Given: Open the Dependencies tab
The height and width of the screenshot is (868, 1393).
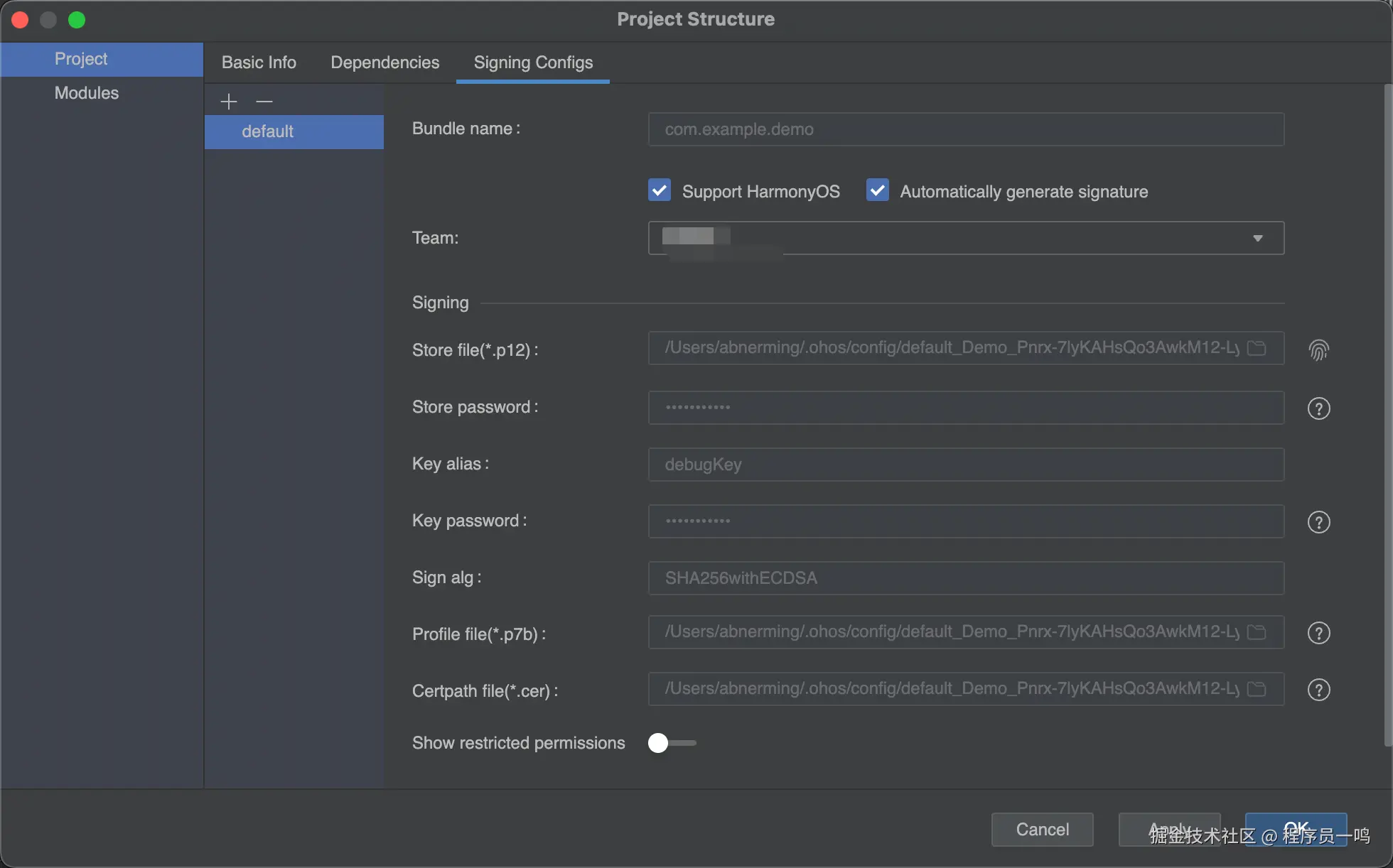Looking at the screenshot, I should coord(384,63).
